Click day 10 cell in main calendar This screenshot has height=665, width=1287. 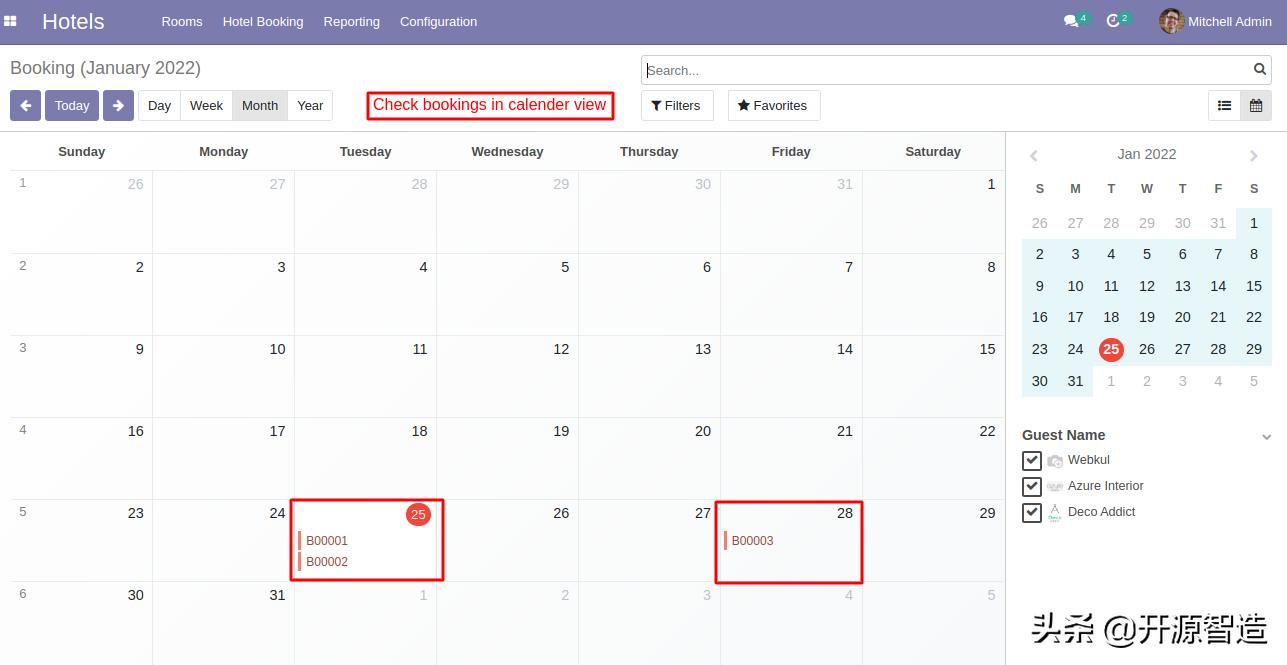(x=224, y=376)
